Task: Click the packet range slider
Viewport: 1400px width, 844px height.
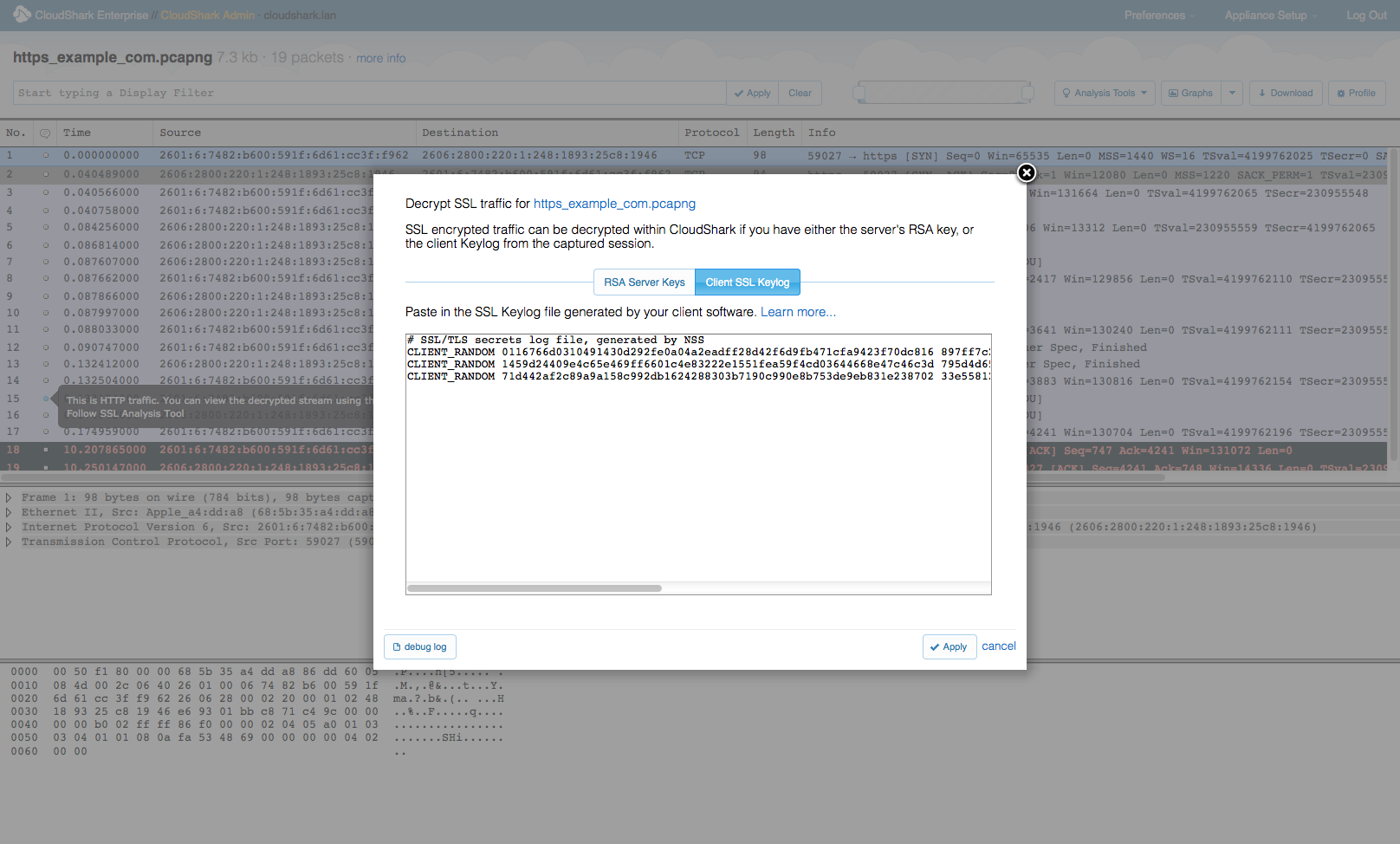Action: 943,93
